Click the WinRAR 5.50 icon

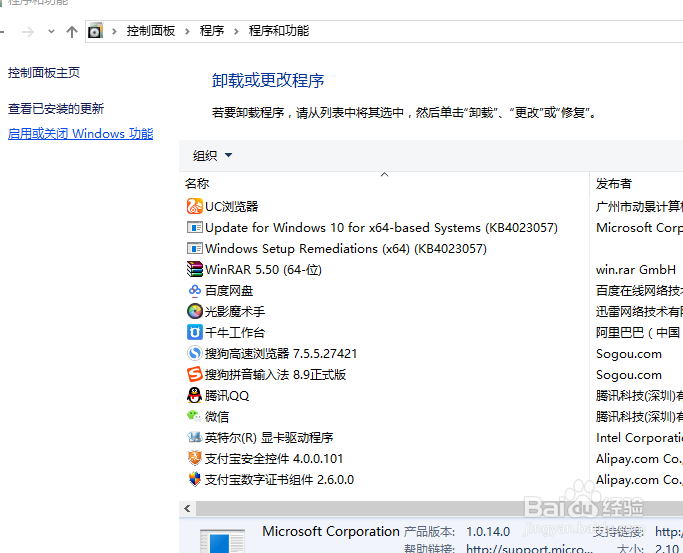195,269
